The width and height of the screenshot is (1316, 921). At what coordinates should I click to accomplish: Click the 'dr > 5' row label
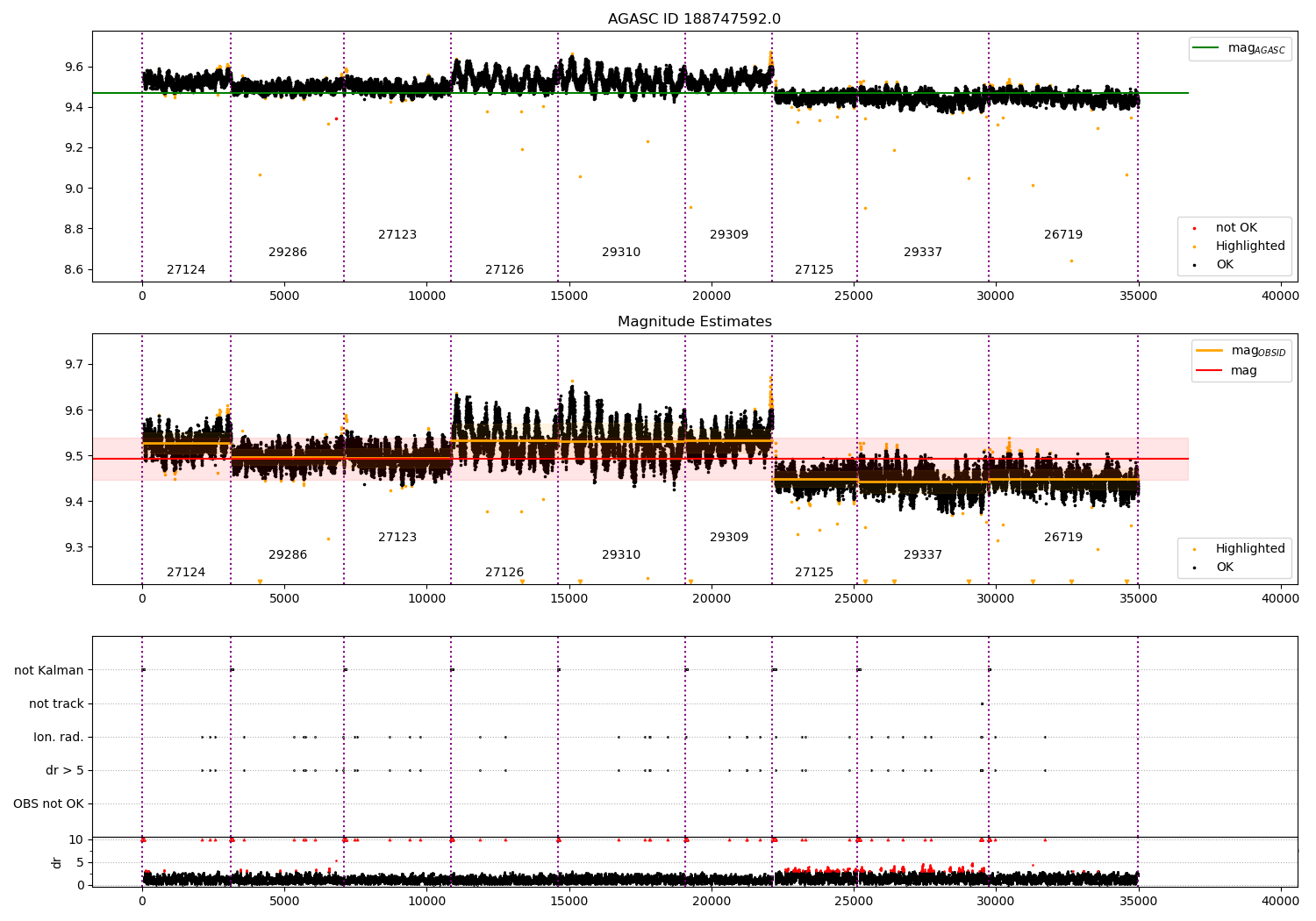tap(65, 771)
